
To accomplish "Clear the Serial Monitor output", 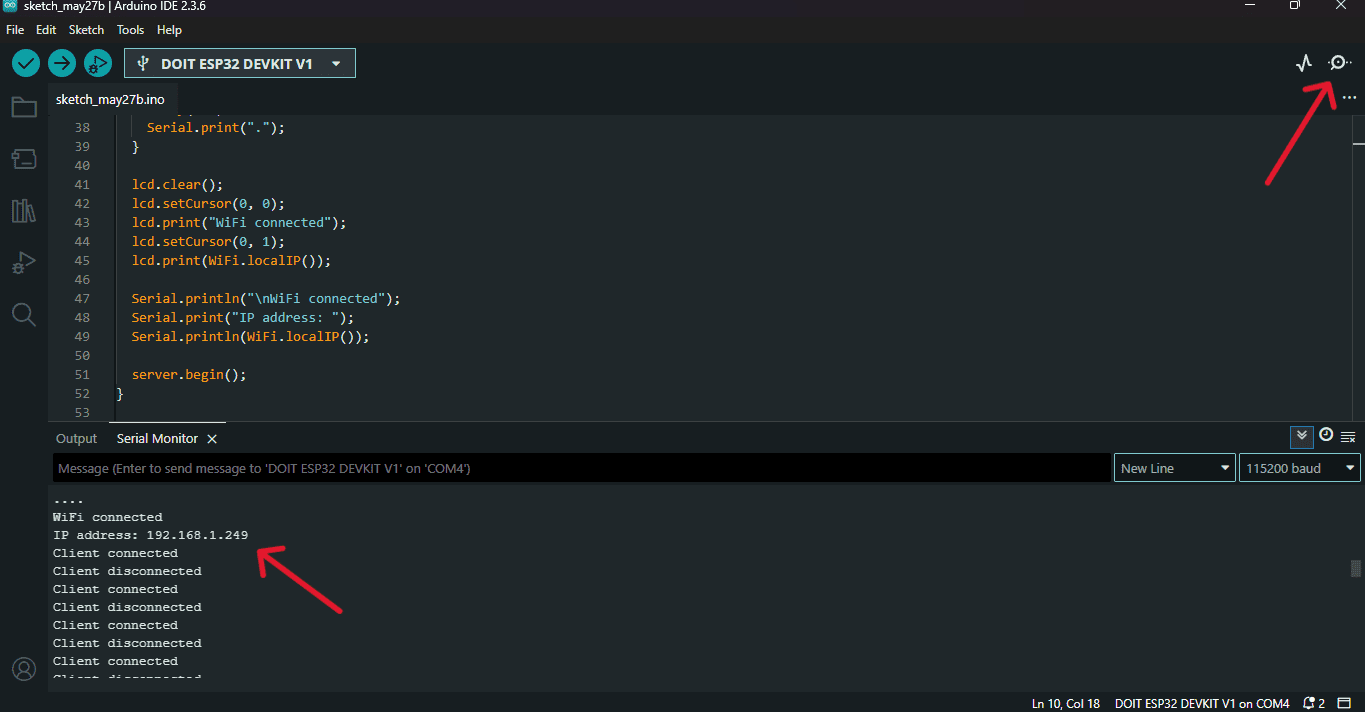I will [x=1348, y=437].
